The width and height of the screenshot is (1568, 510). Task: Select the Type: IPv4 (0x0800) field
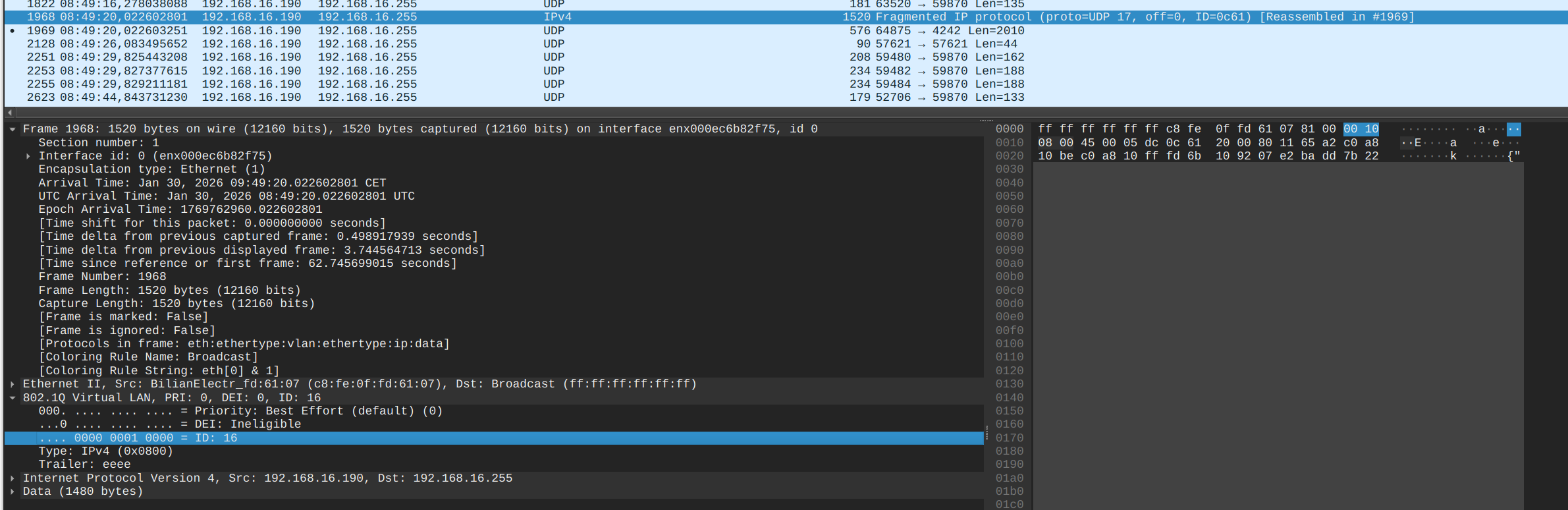pyautogui.click(x=105, y=451)
